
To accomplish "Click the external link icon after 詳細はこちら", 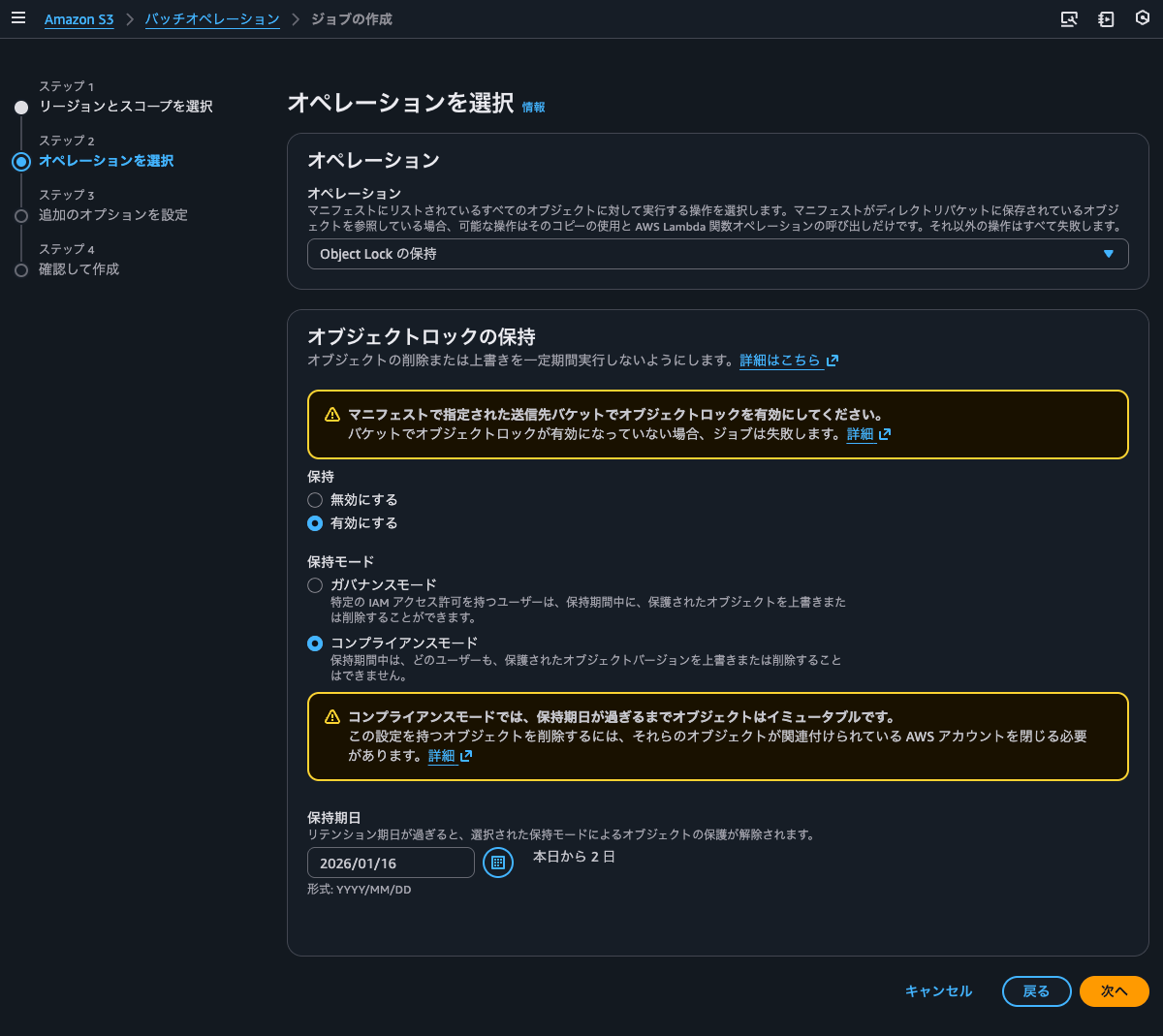I will pyautogui.click(x=832, y=360).
